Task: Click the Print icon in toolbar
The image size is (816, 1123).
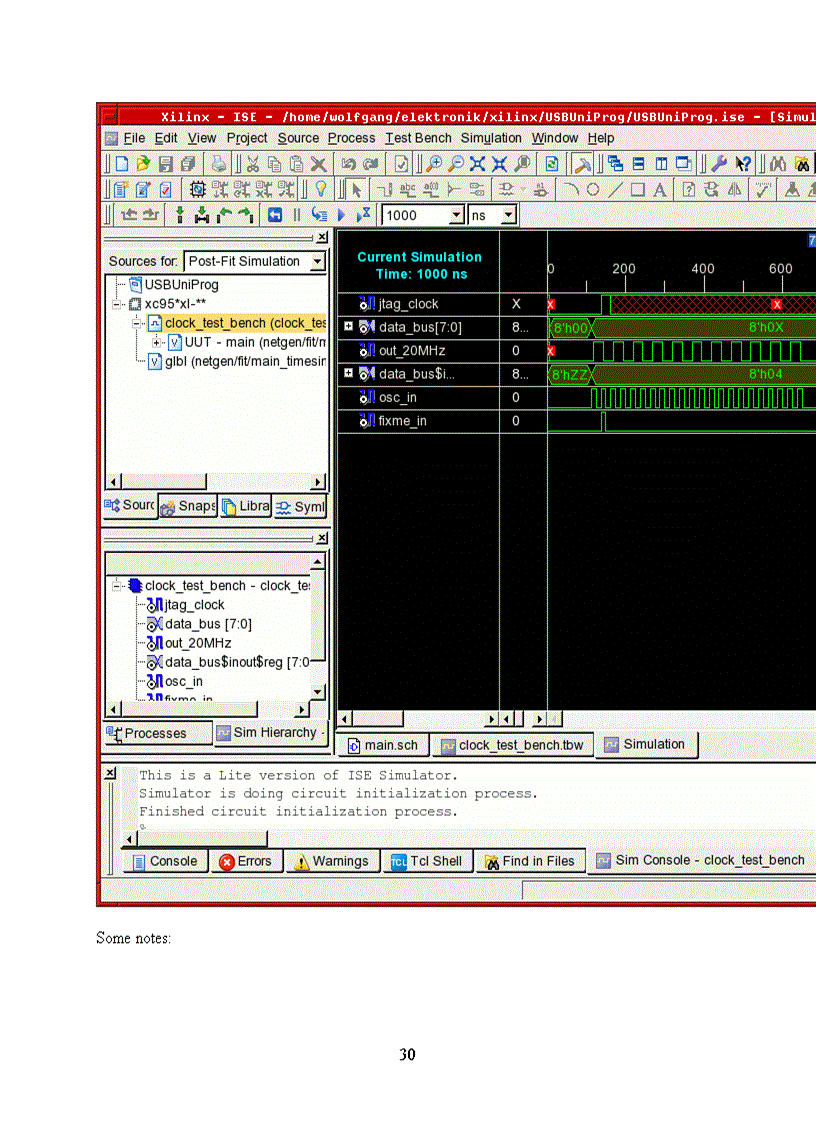Action: (x=219, y=164)
